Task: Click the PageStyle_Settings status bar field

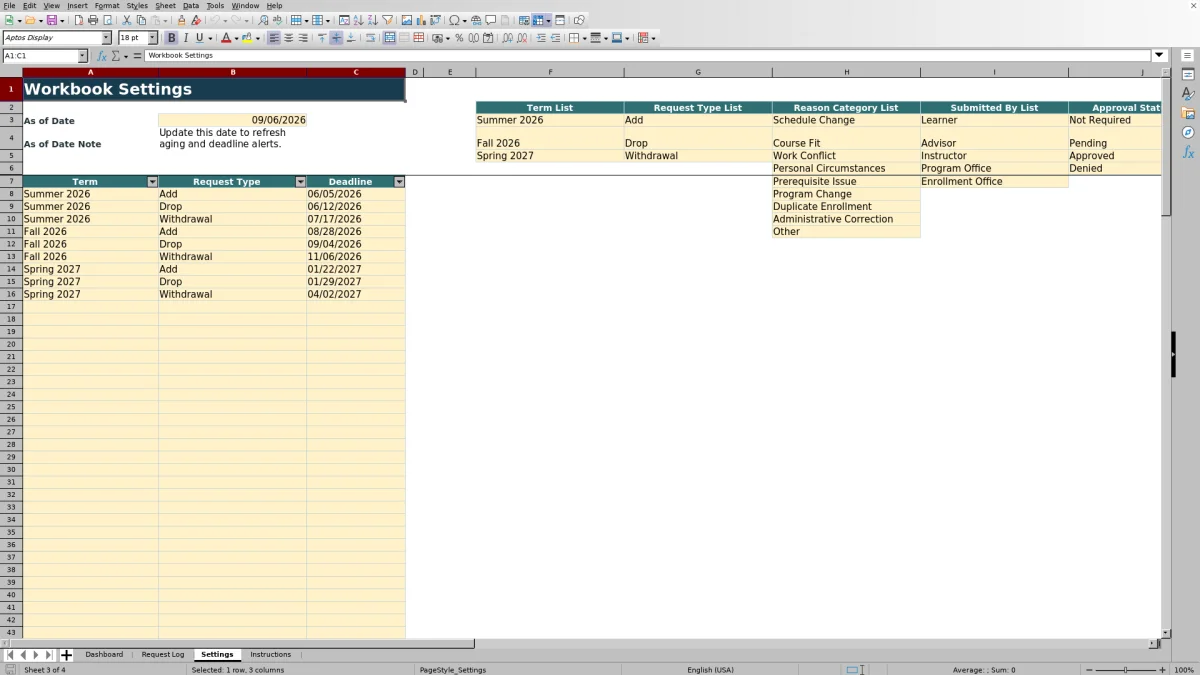Action: [x=453, y=670]
